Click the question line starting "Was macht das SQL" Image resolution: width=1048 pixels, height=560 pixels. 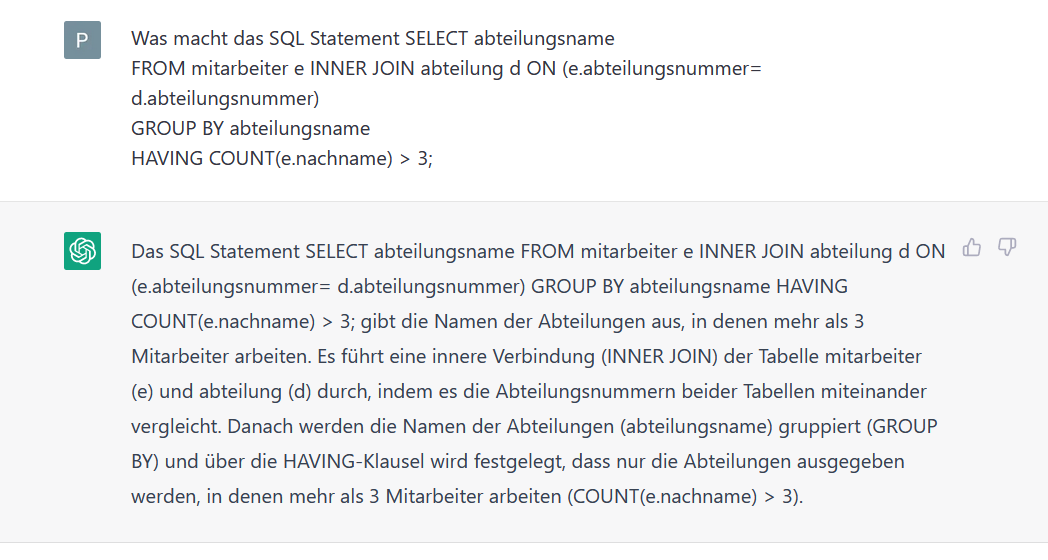(372, 39)
